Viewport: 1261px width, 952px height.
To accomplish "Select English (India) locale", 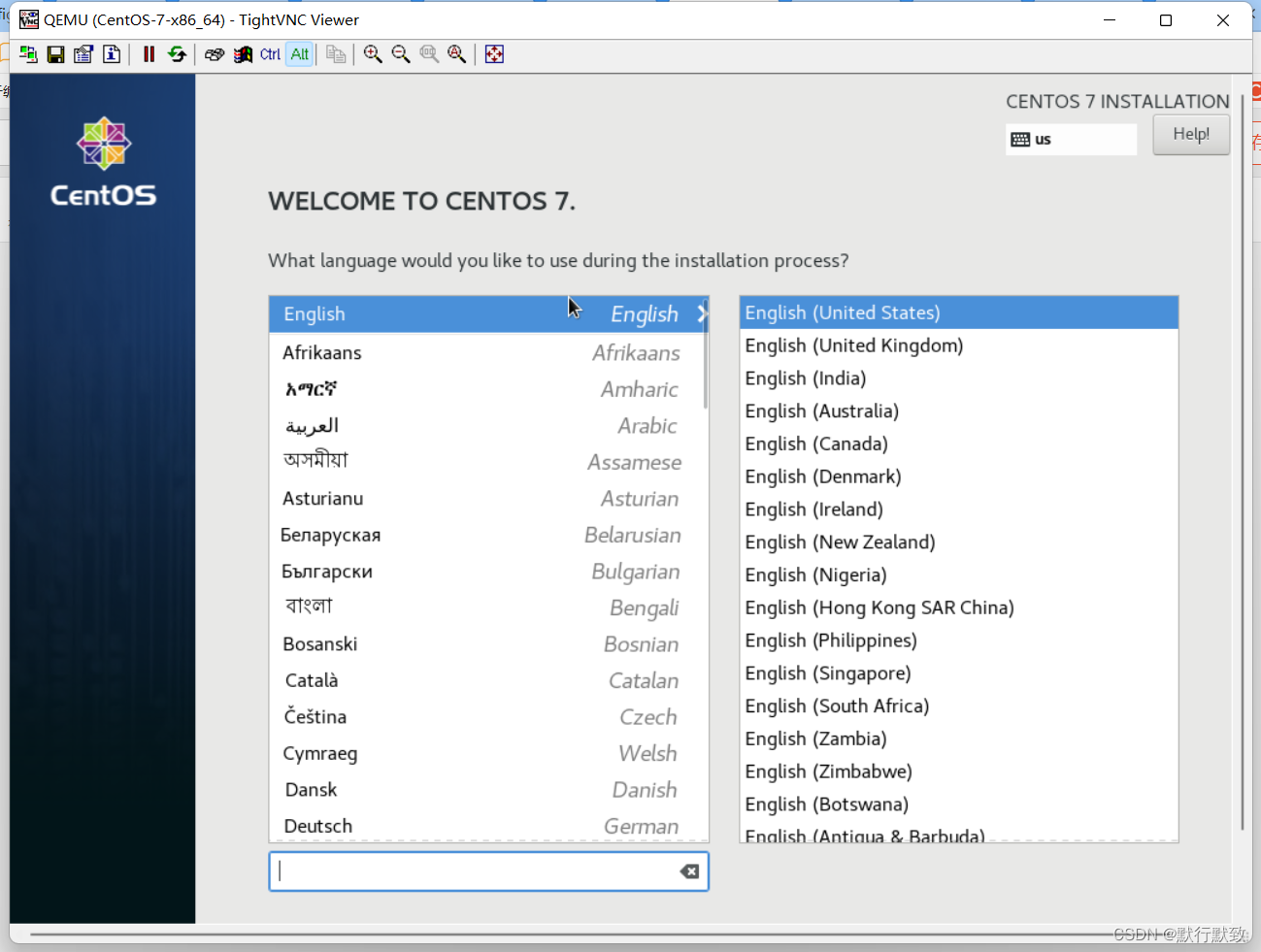I will point(959,378).
